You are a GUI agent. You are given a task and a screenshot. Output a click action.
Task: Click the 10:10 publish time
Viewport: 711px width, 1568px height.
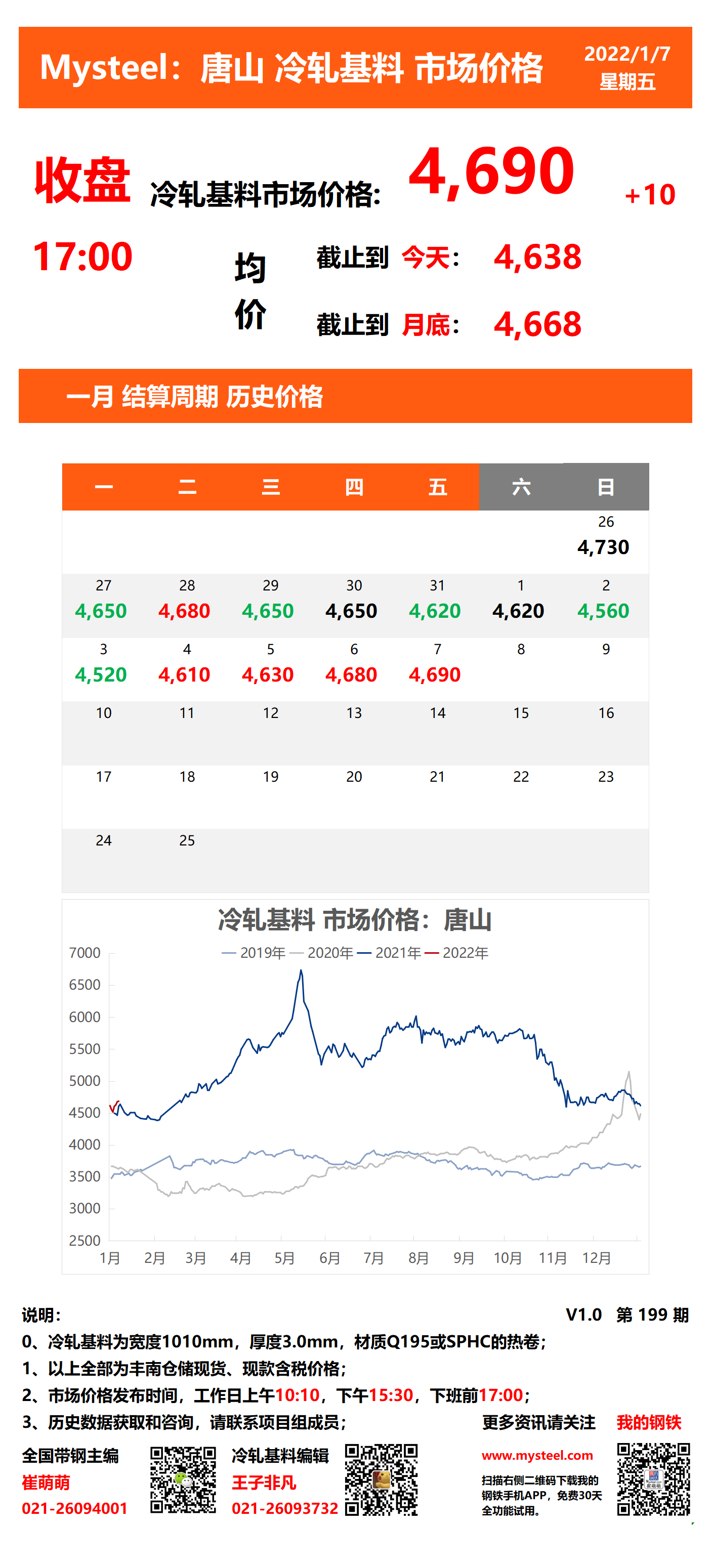(x=298, y=1395)
